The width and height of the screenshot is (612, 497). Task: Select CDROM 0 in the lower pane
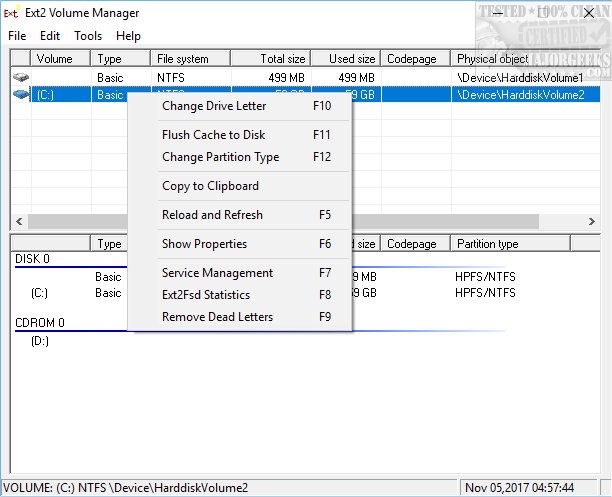point(39,322)
